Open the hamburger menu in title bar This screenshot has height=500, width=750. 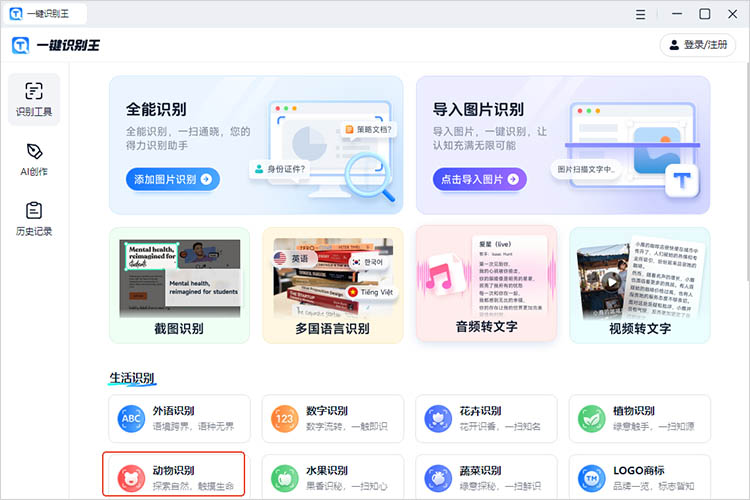point(640,14)
